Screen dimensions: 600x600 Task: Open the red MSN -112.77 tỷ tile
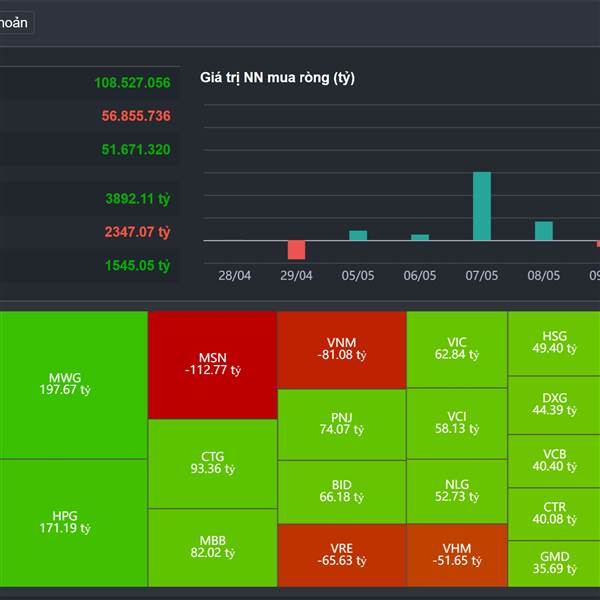coord(212,363)
